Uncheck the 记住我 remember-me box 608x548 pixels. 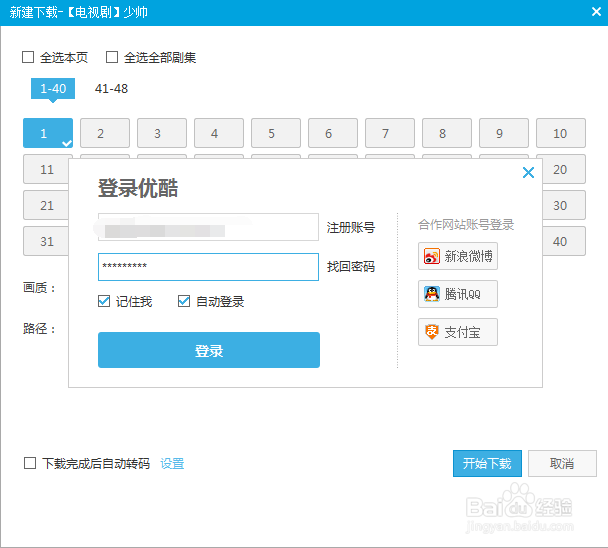point(104,301)
